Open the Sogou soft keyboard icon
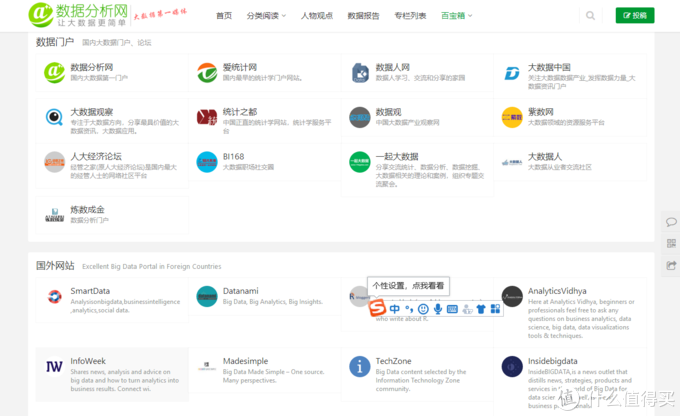The image size is (680, 416). click(x=452, y=309)
